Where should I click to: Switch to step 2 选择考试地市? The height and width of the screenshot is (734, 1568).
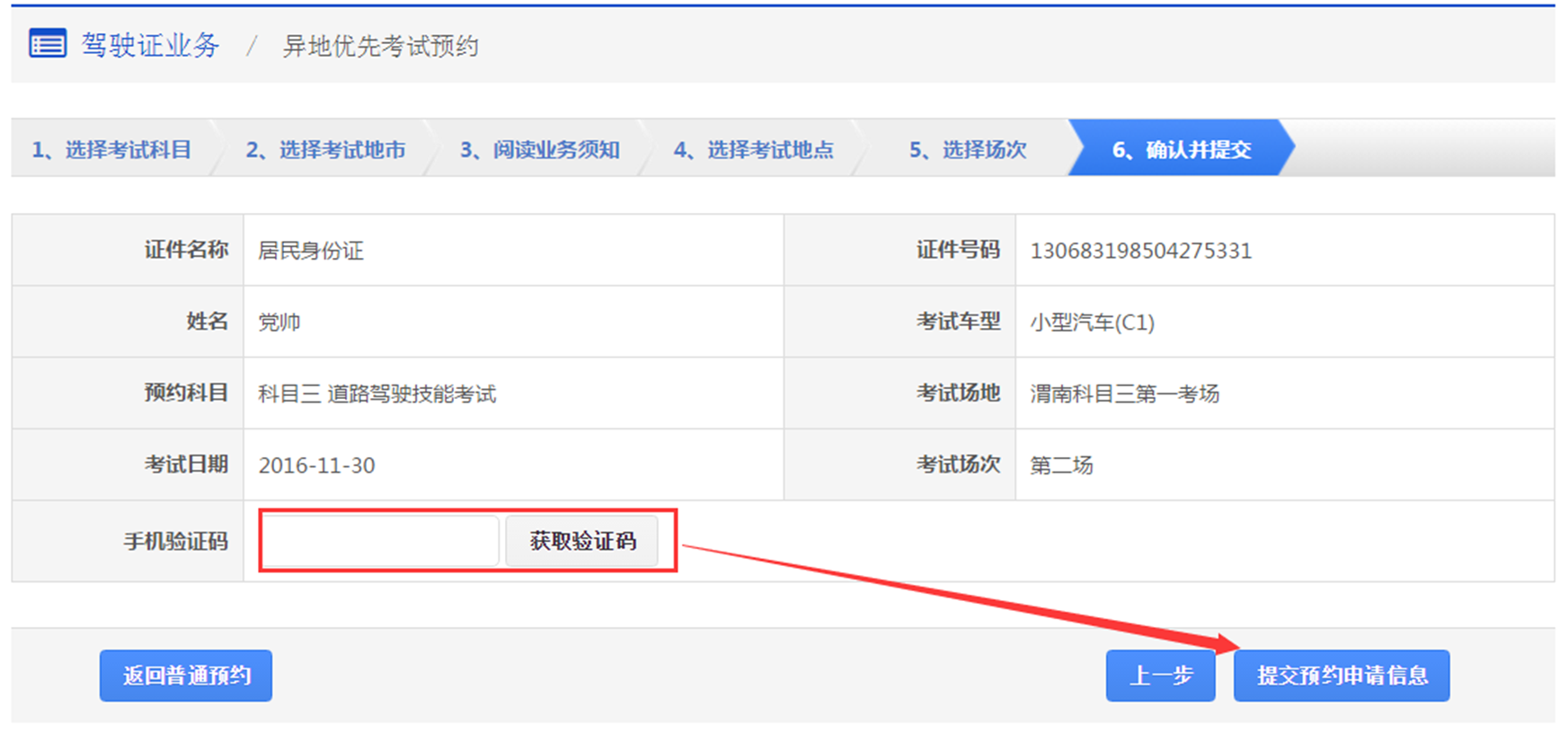point(325,149)
